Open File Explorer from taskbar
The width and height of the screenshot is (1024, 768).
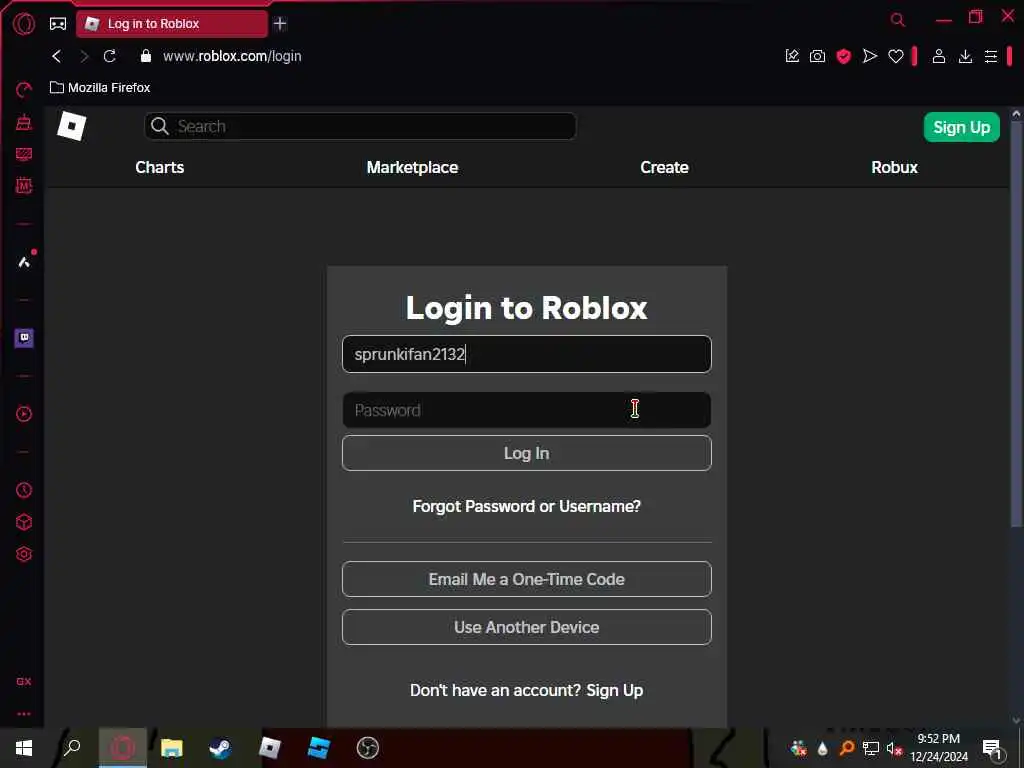(x=172, y=748)
